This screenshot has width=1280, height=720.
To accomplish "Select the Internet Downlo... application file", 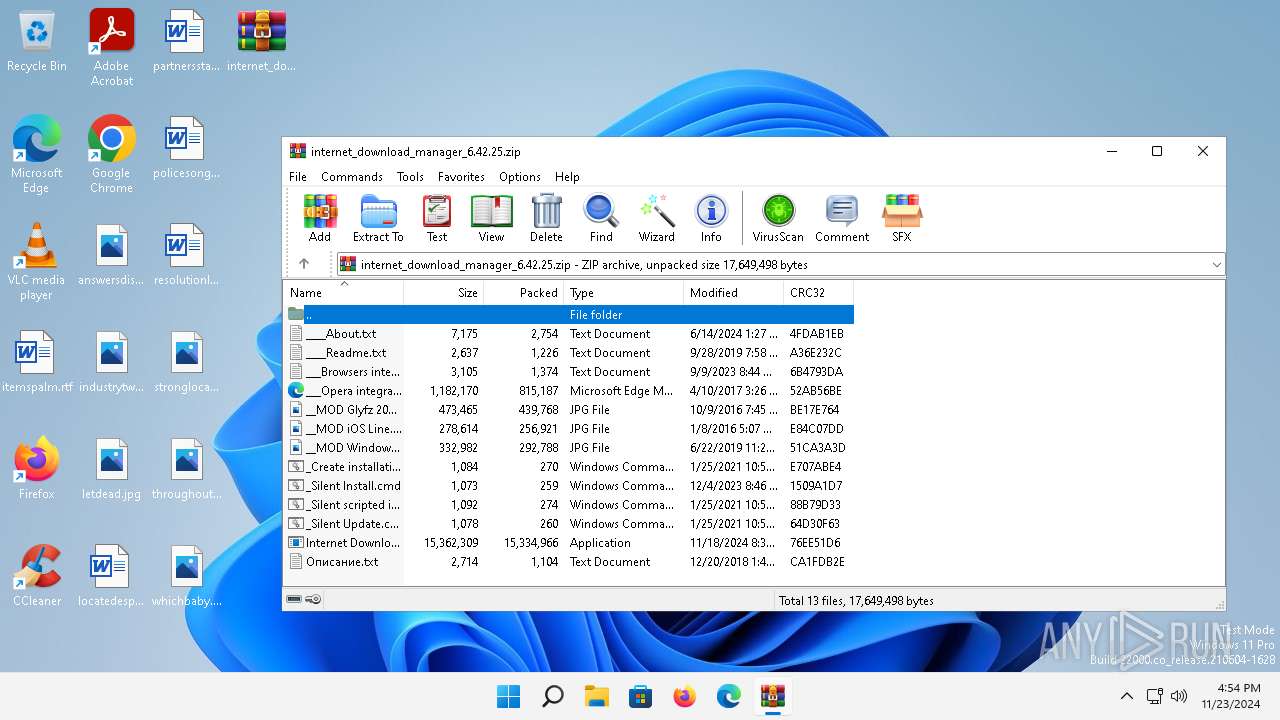I will [x=569, y=543].
